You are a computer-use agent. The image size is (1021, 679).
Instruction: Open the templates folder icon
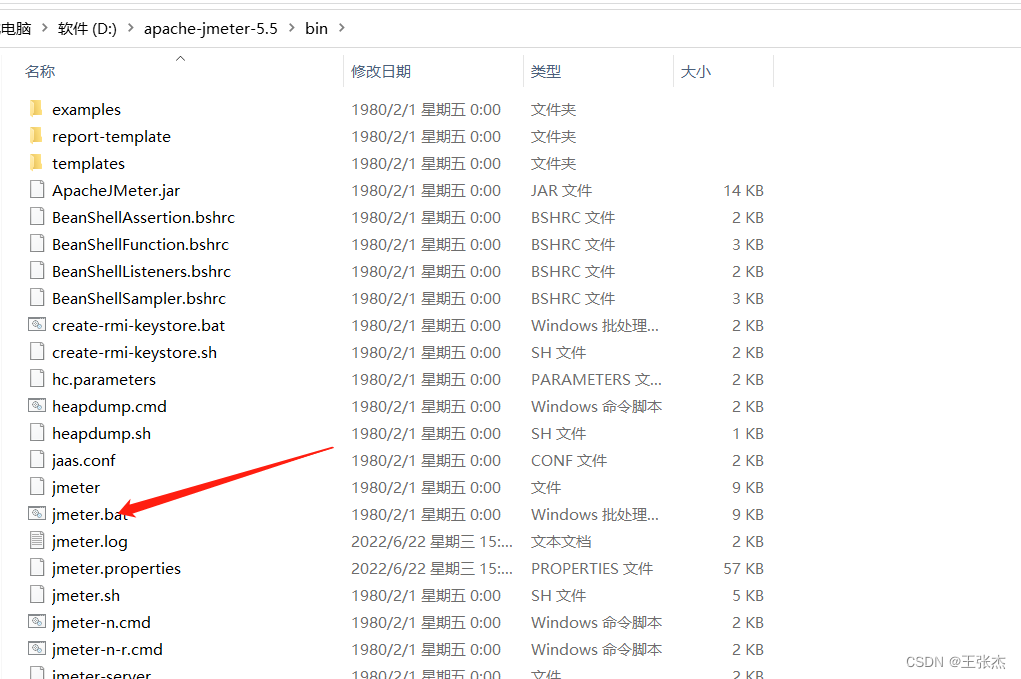point(36,163)
